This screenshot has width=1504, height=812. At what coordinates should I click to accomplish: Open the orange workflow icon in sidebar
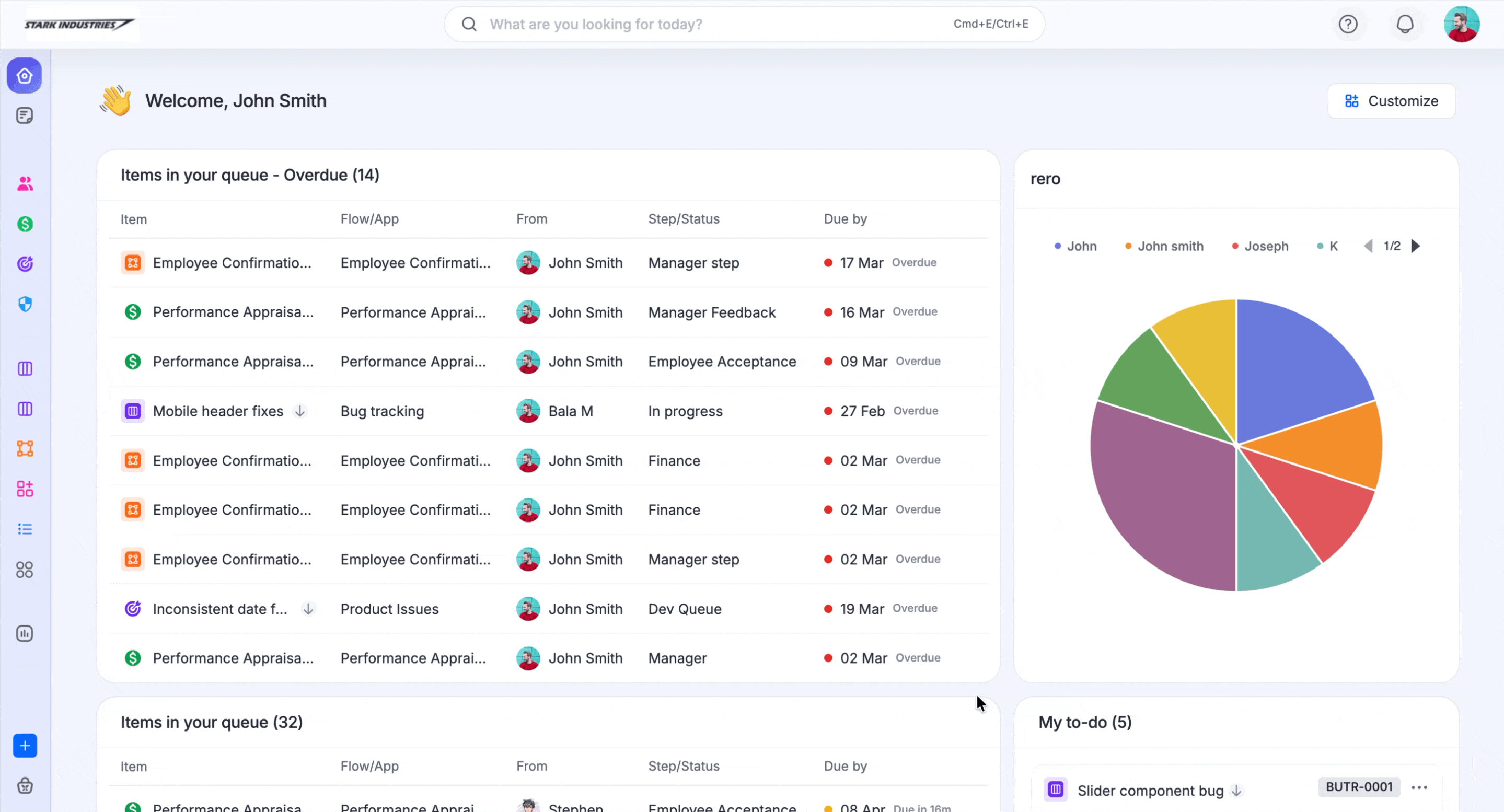pos(25,448)
